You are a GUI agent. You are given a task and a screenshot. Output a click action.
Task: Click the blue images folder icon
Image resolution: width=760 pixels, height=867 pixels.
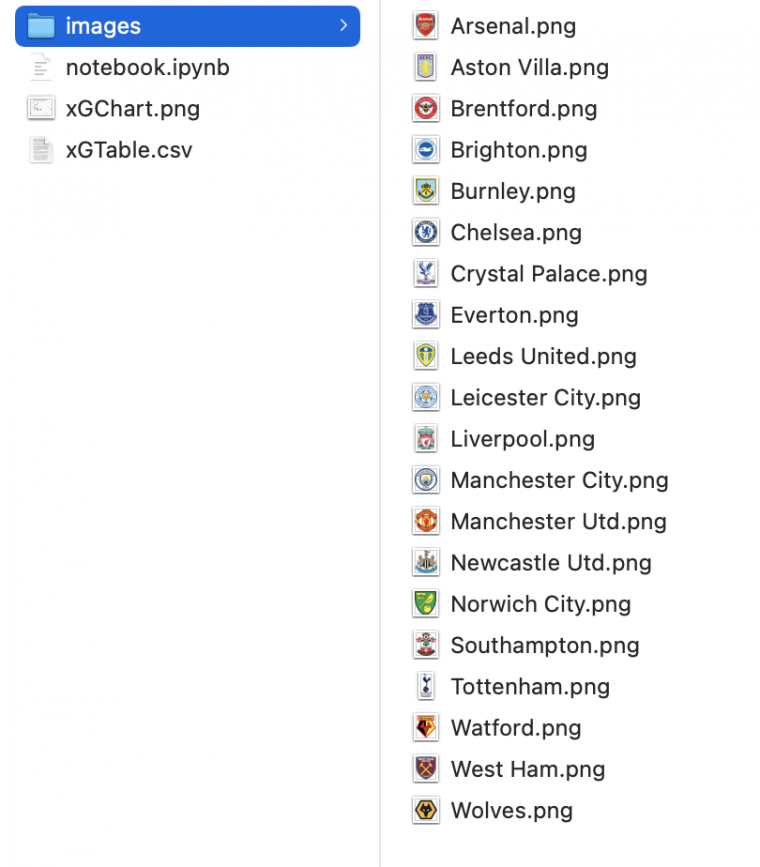(41, 26)
